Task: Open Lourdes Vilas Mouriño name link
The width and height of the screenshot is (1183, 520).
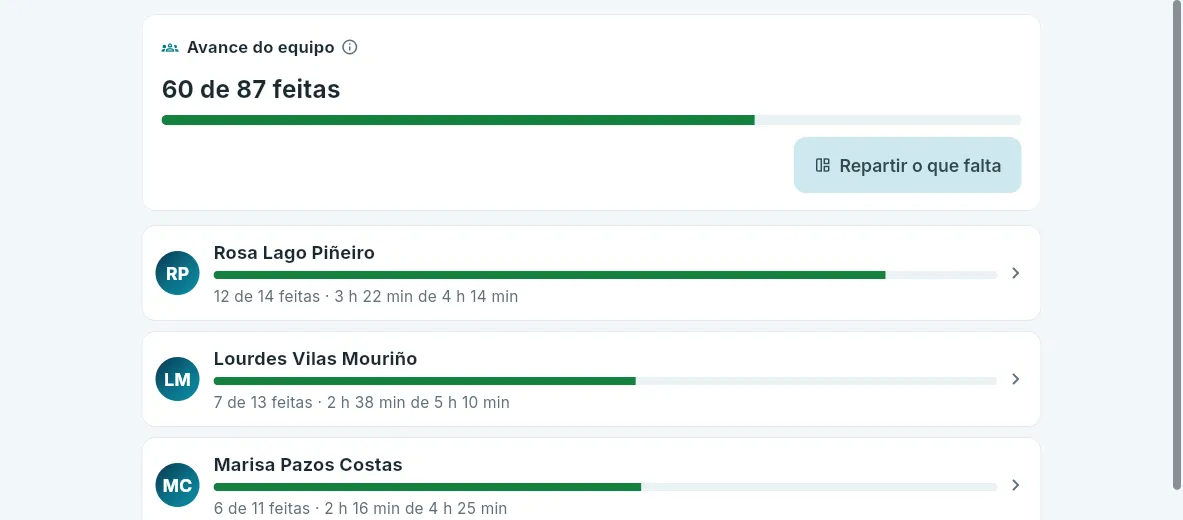Action: (x=315, y=358)
